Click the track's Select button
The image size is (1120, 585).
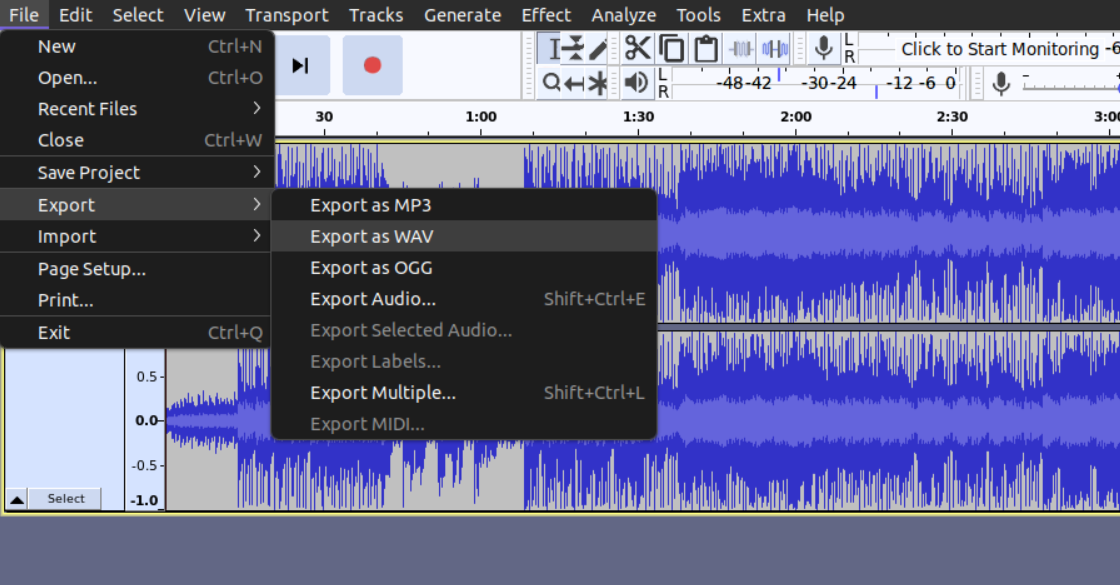click(x=66, y=499)
